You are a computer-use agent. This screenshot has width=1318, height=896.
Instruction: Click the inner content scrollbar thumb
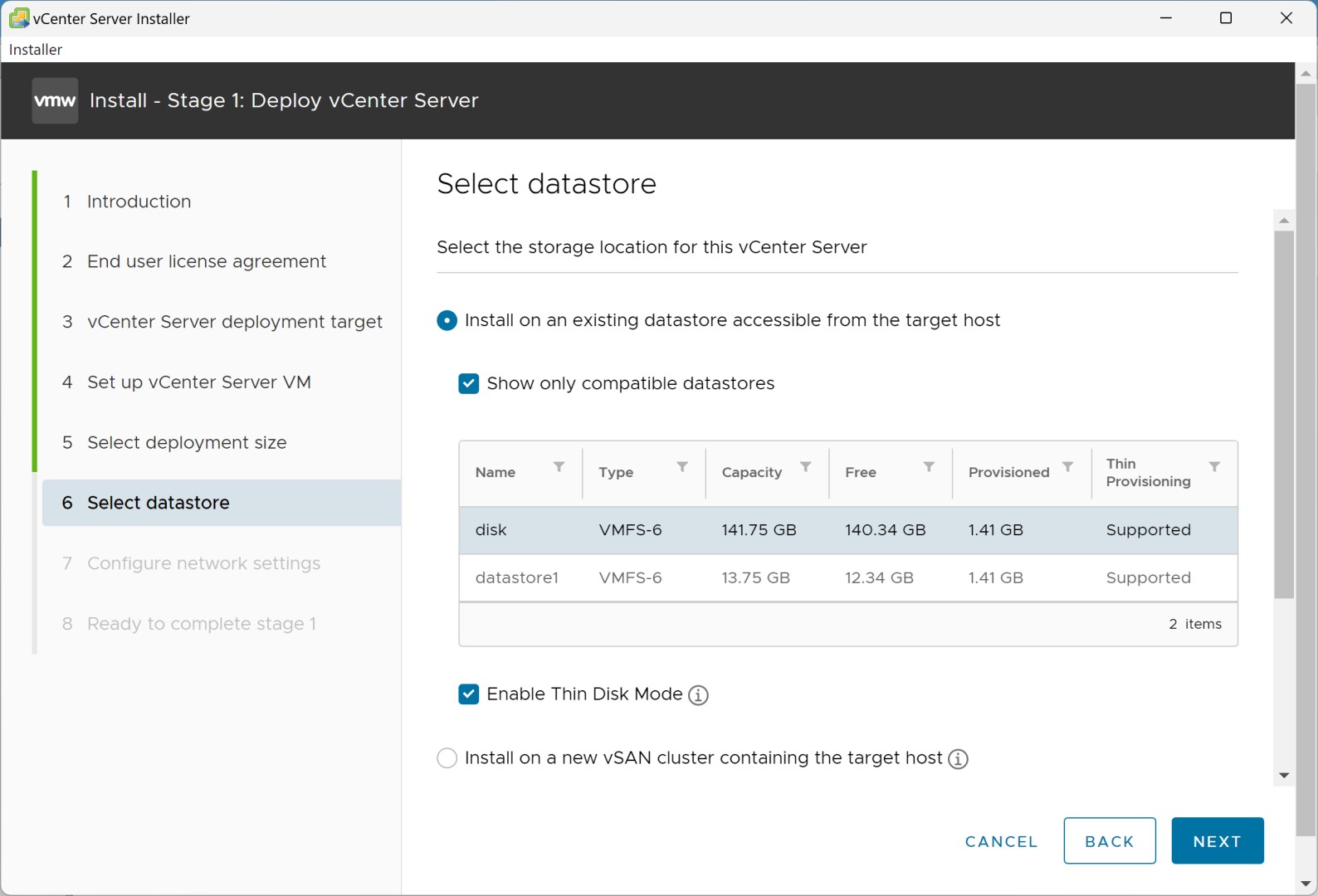[x=1284, y=415]
